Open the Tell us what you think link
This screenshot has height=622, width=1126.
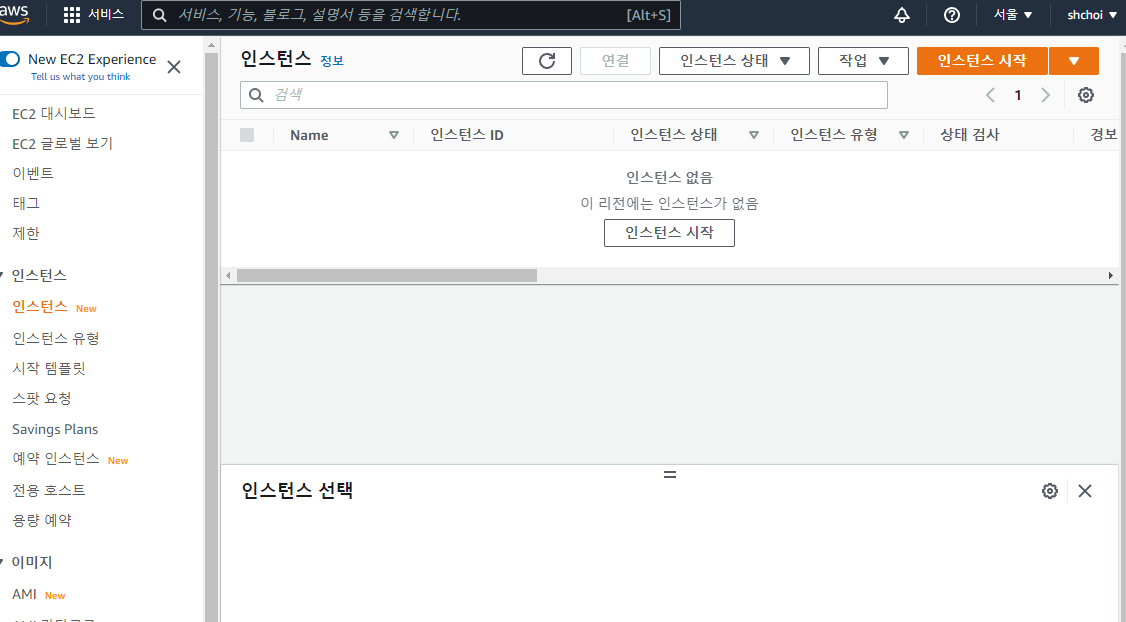click(80, 77)
